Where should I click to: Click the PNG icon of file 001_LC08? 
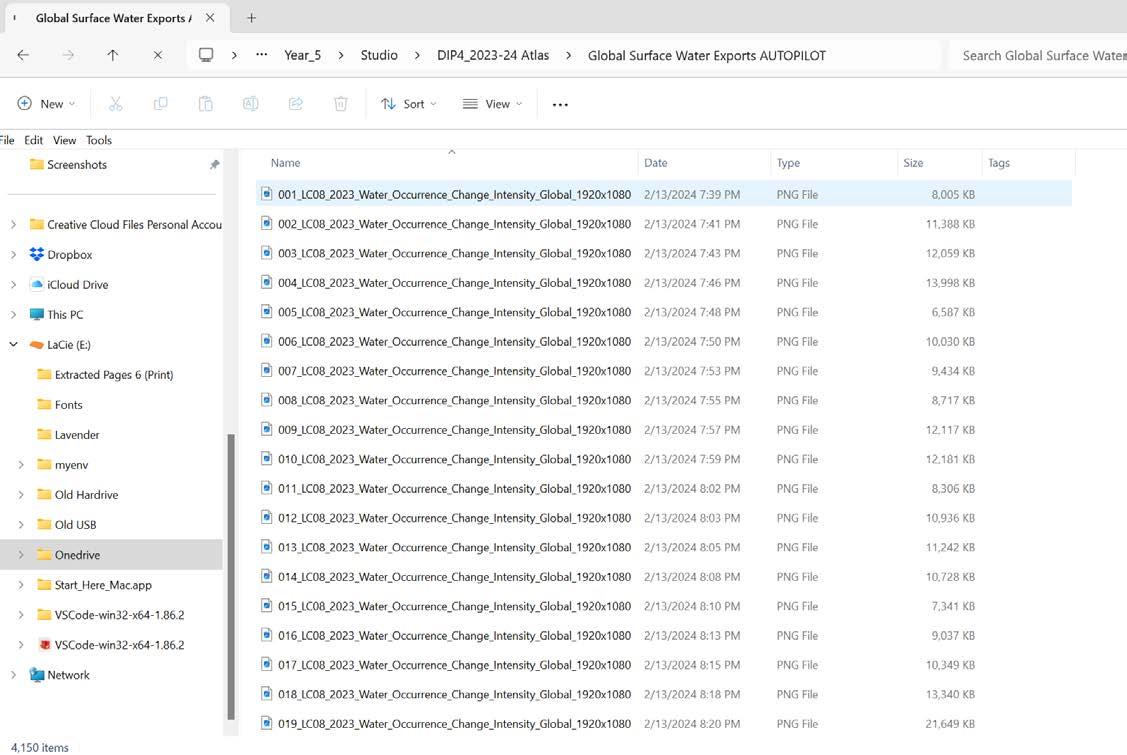click(x=267, y=193)
